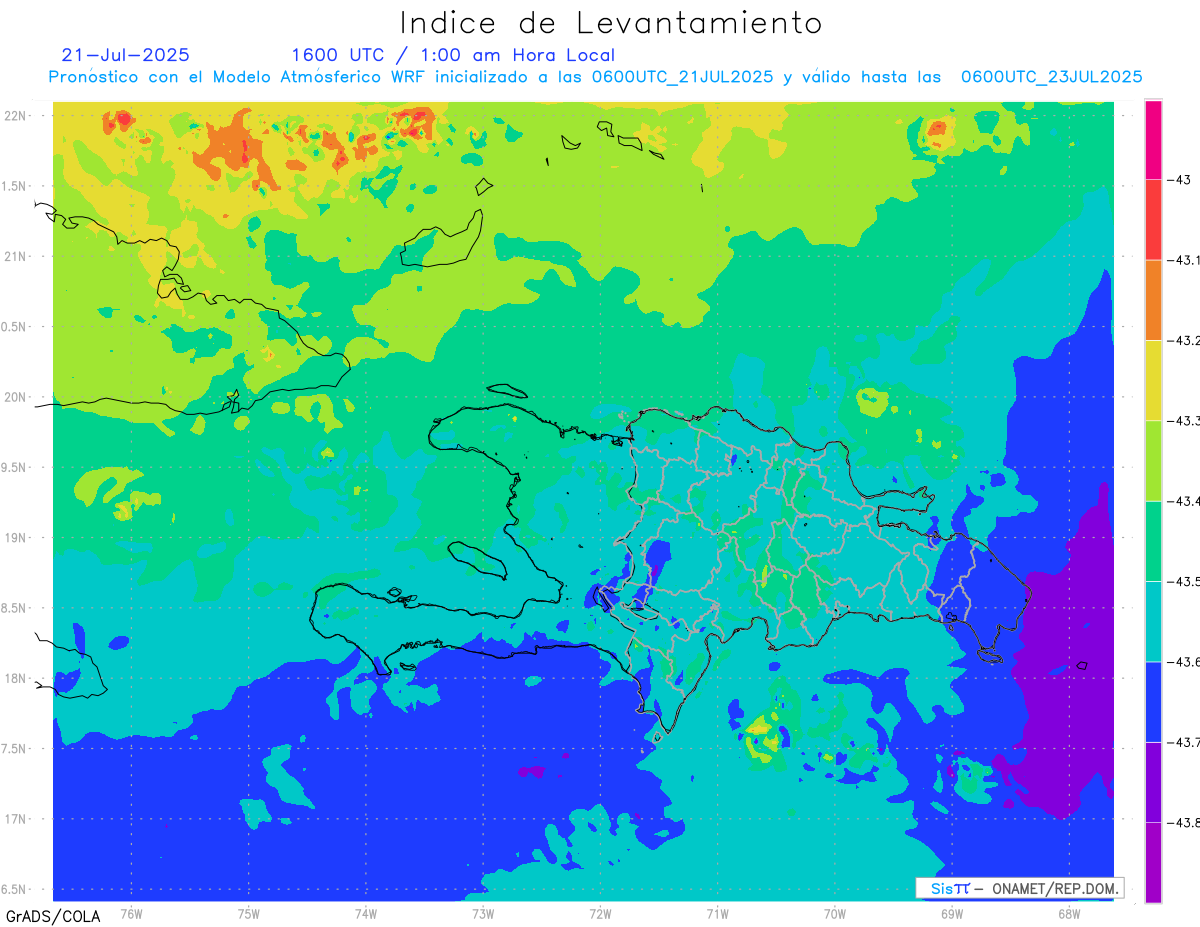Pick the green legend swatch above -43.5
Screen dimensions: 1200x927
[x=1153, y=541]
